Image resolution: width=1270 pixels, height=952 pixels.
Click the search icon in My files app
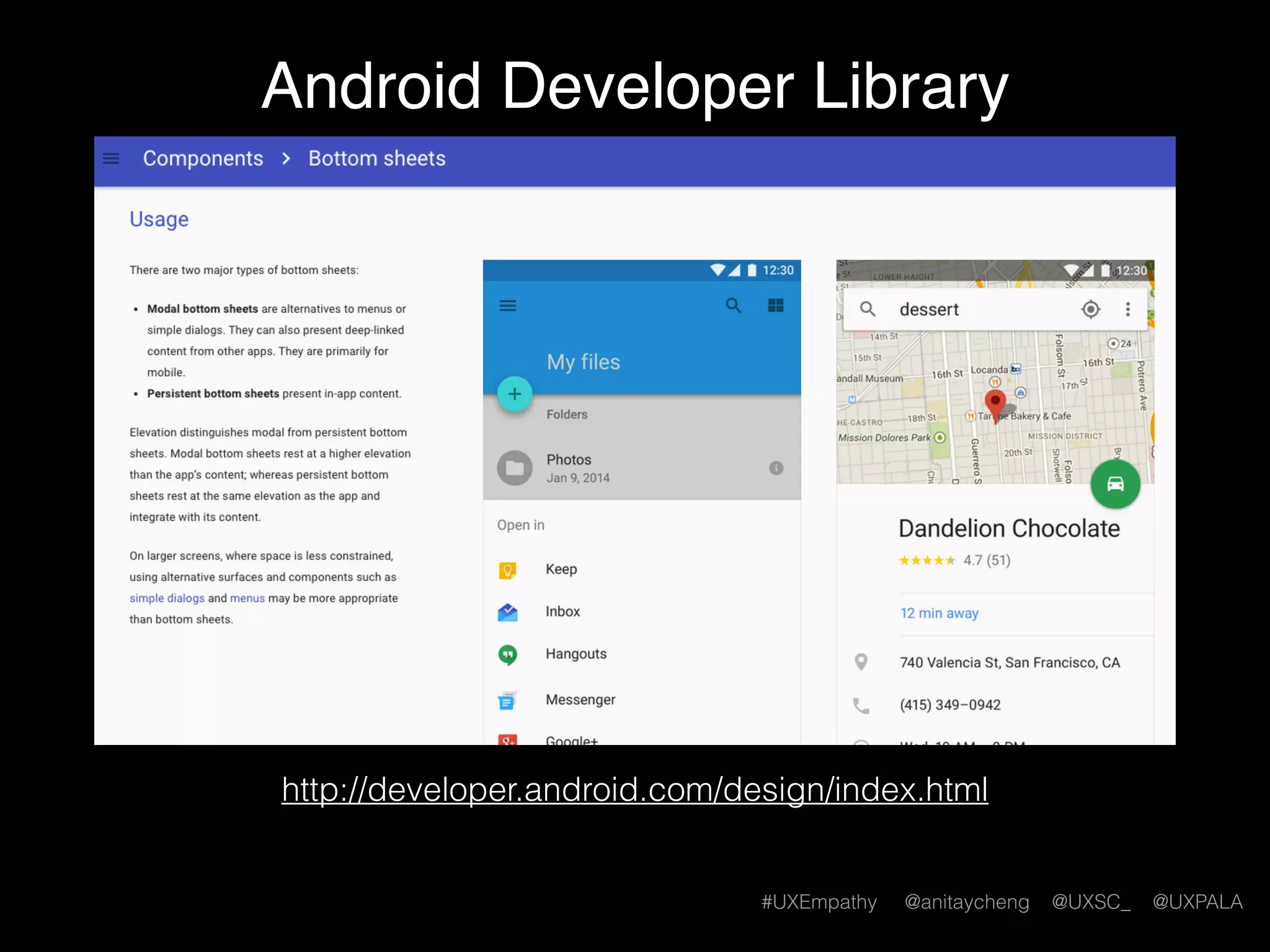click(x=733, y=306)
